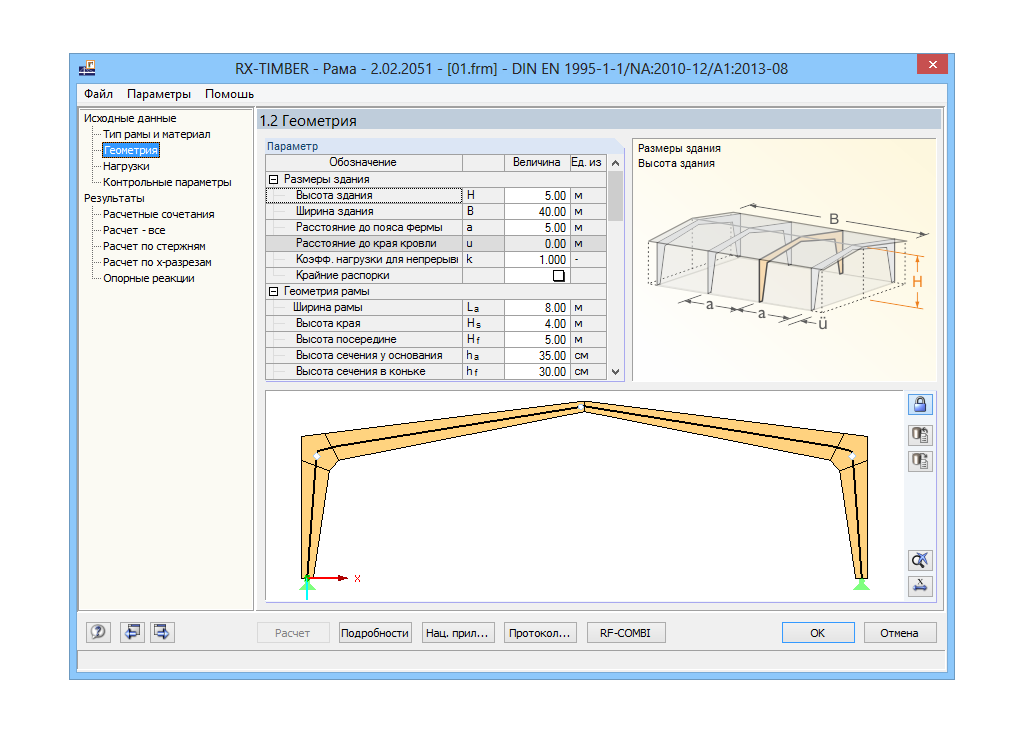The height and width of the screenshot is (733, 1024).
Task: Click the paste-from-clipboard icon beside the drawing
Action: [919, 462]
